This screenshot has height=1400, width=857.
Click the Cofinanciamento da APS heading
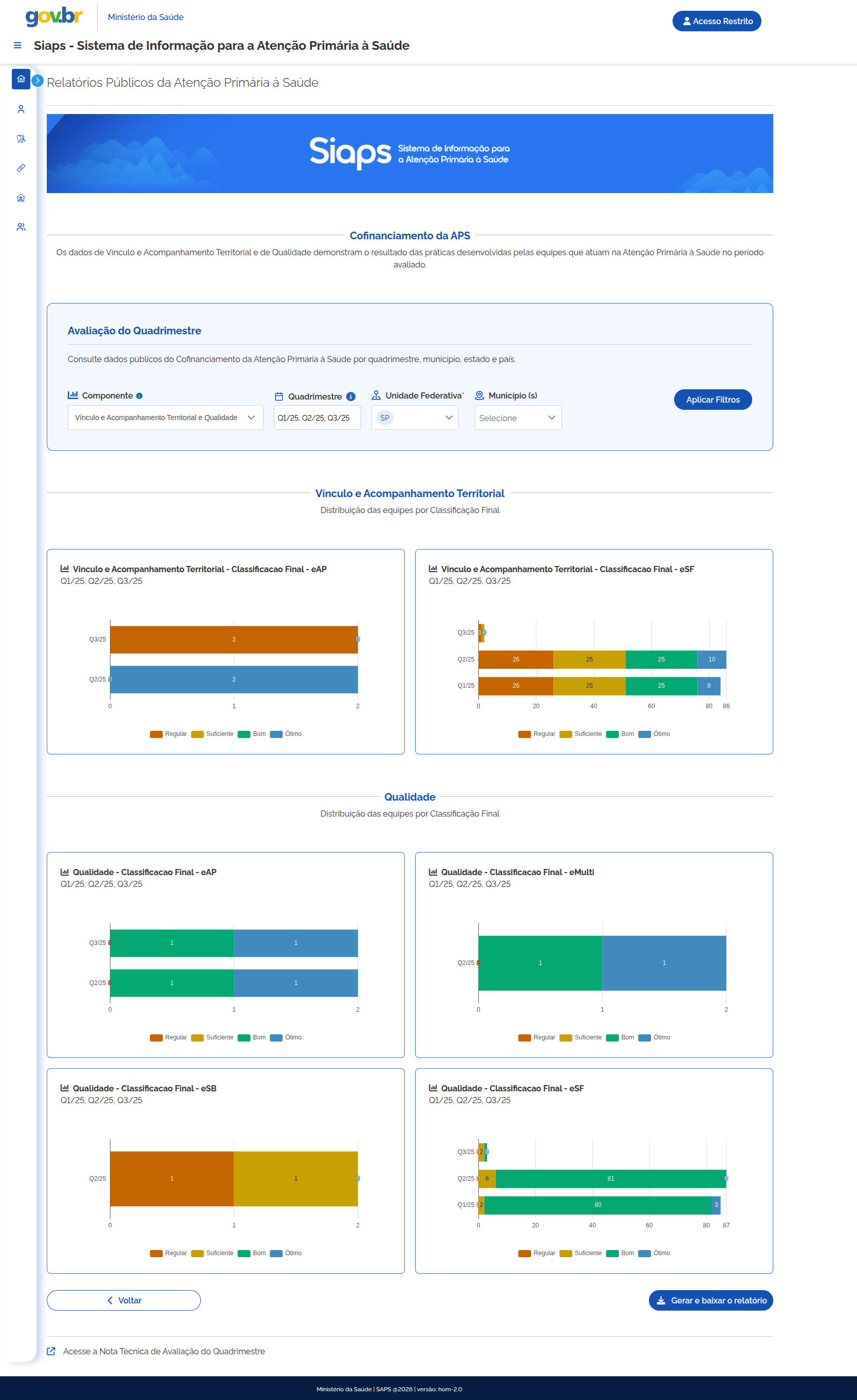tap(409, 235)
